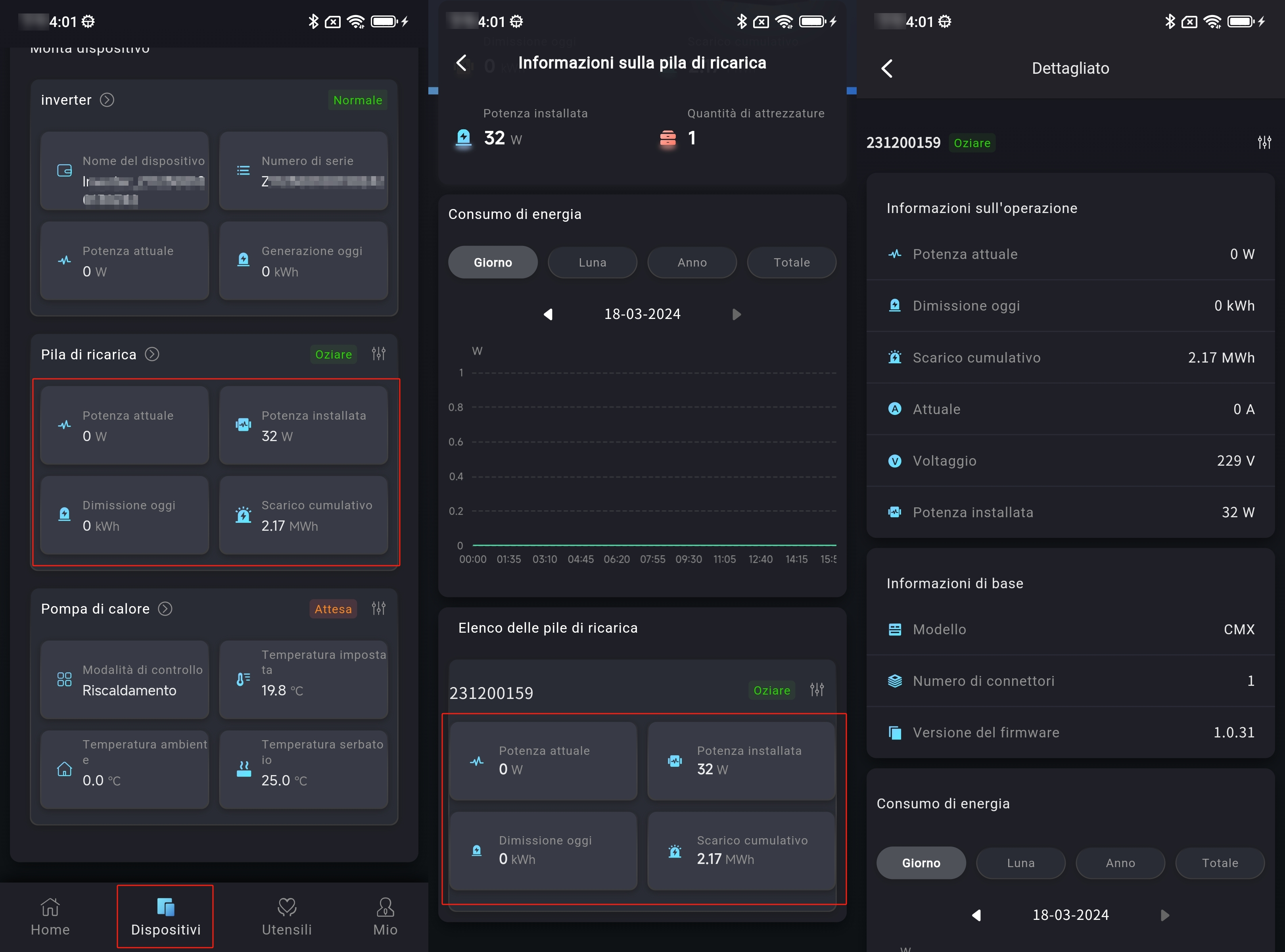Tap Giorno button in the middle panel

493,263
